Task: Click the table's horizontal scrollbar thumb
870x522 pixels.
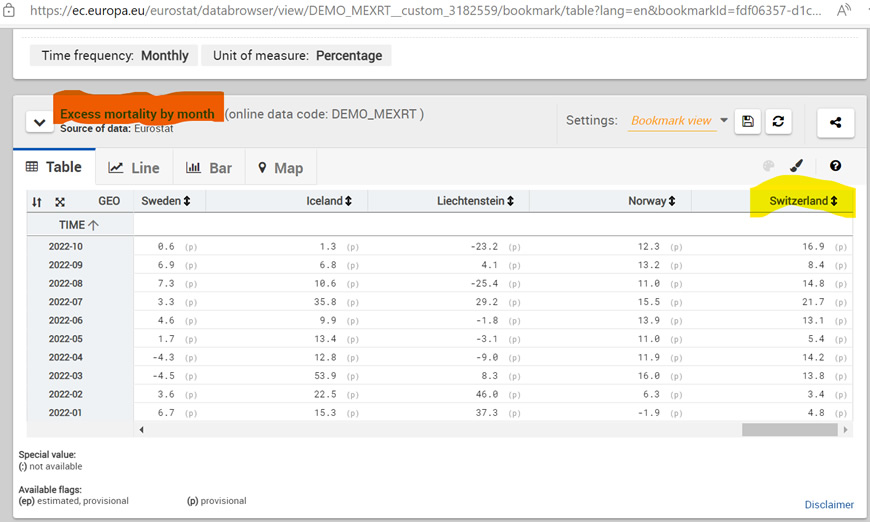Action: point(788,429)
